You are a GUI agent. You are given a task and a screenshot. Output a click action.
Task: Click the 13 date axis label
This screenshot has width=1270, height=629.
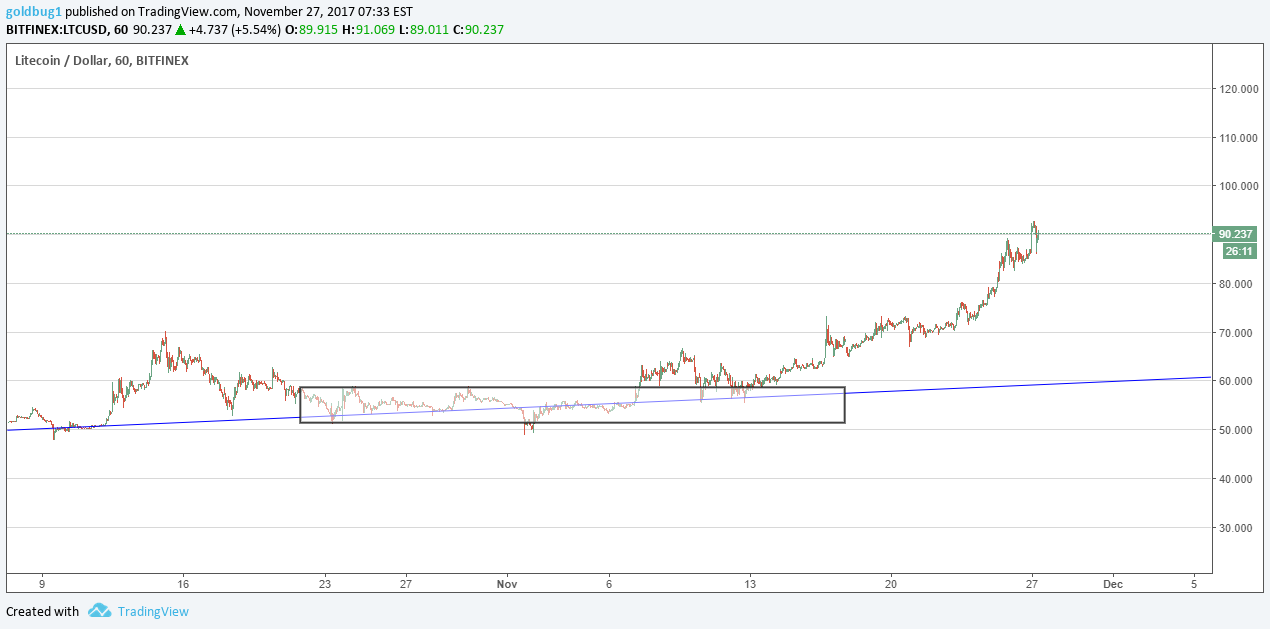[750, 583]
